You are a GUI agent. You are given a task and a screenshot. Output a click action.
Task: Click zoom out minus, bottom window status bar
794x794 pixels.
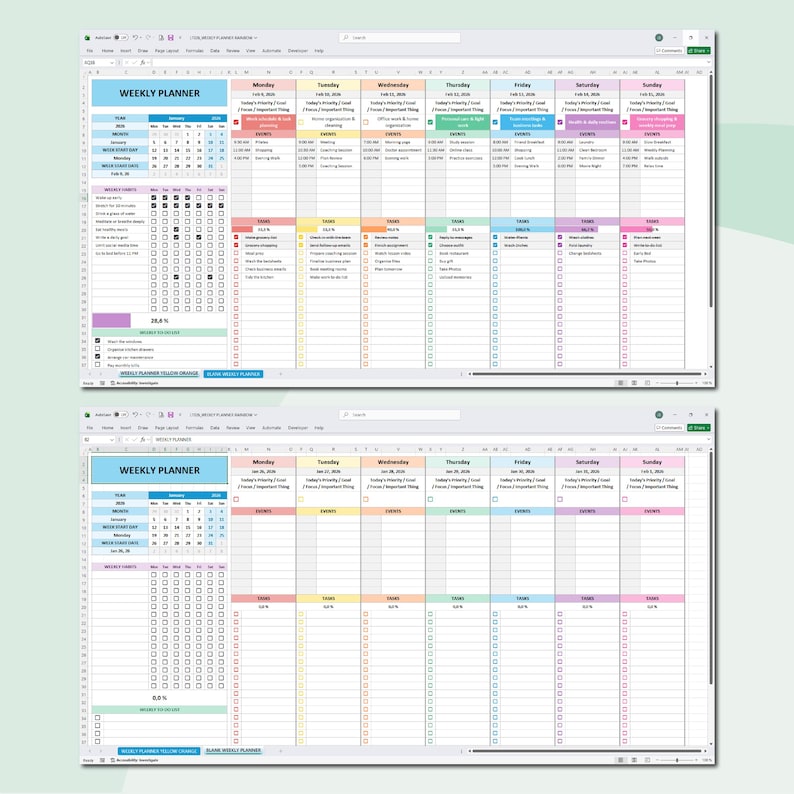pyautogui.click(x=658, y=760)
